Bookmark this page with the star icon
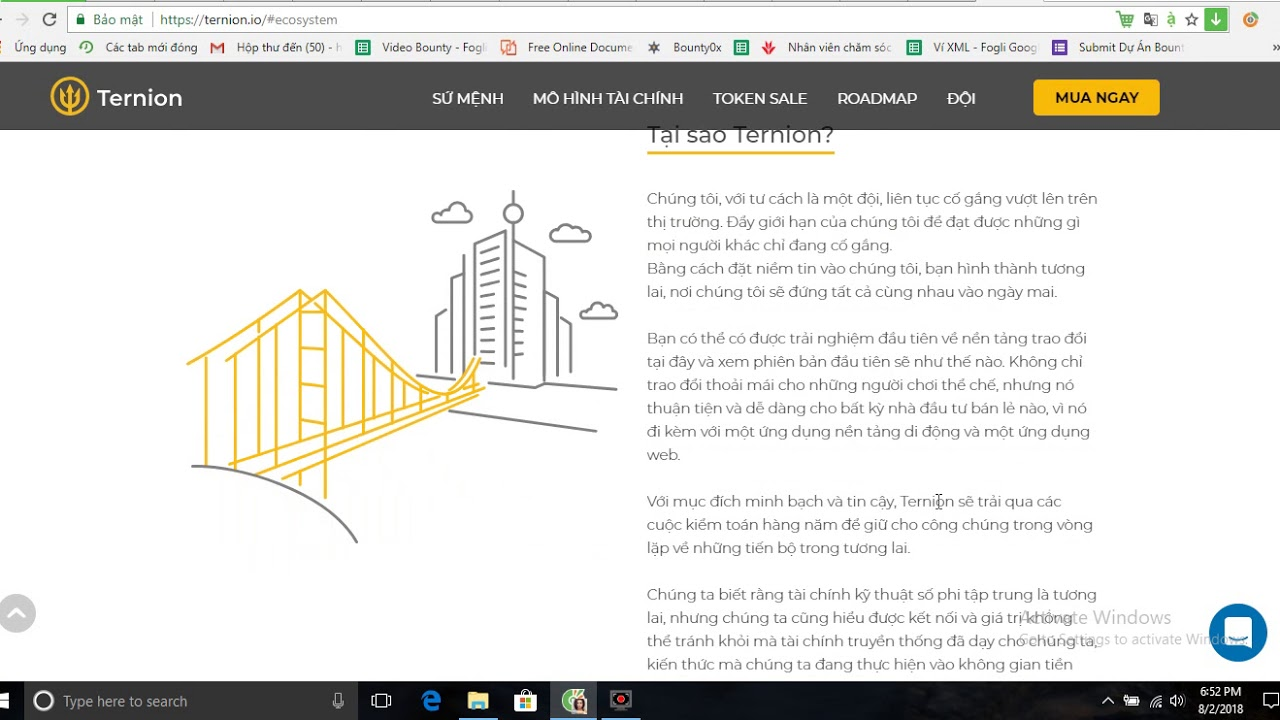Screen dimensions: 1280x720 1192,19
